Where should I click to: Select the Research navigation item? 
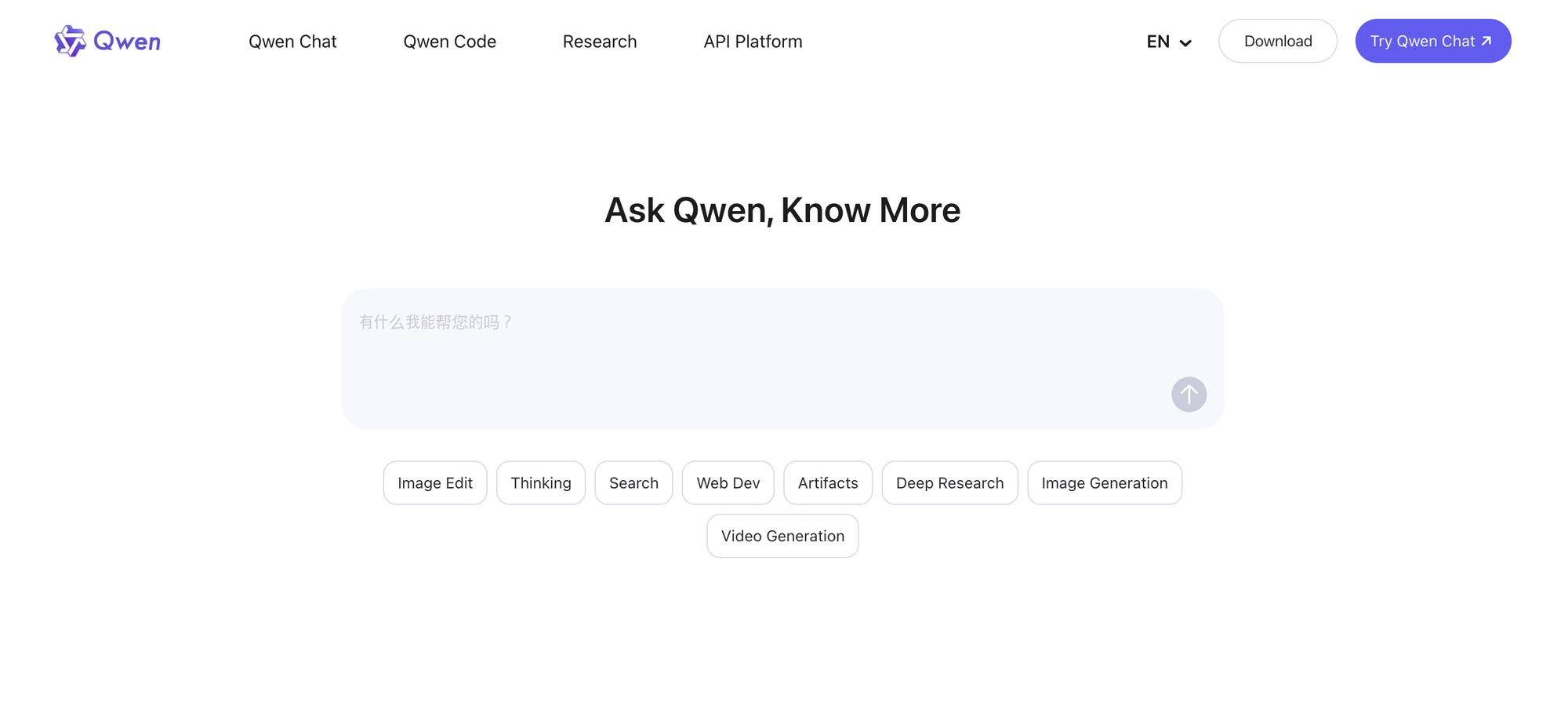point(600,41)
